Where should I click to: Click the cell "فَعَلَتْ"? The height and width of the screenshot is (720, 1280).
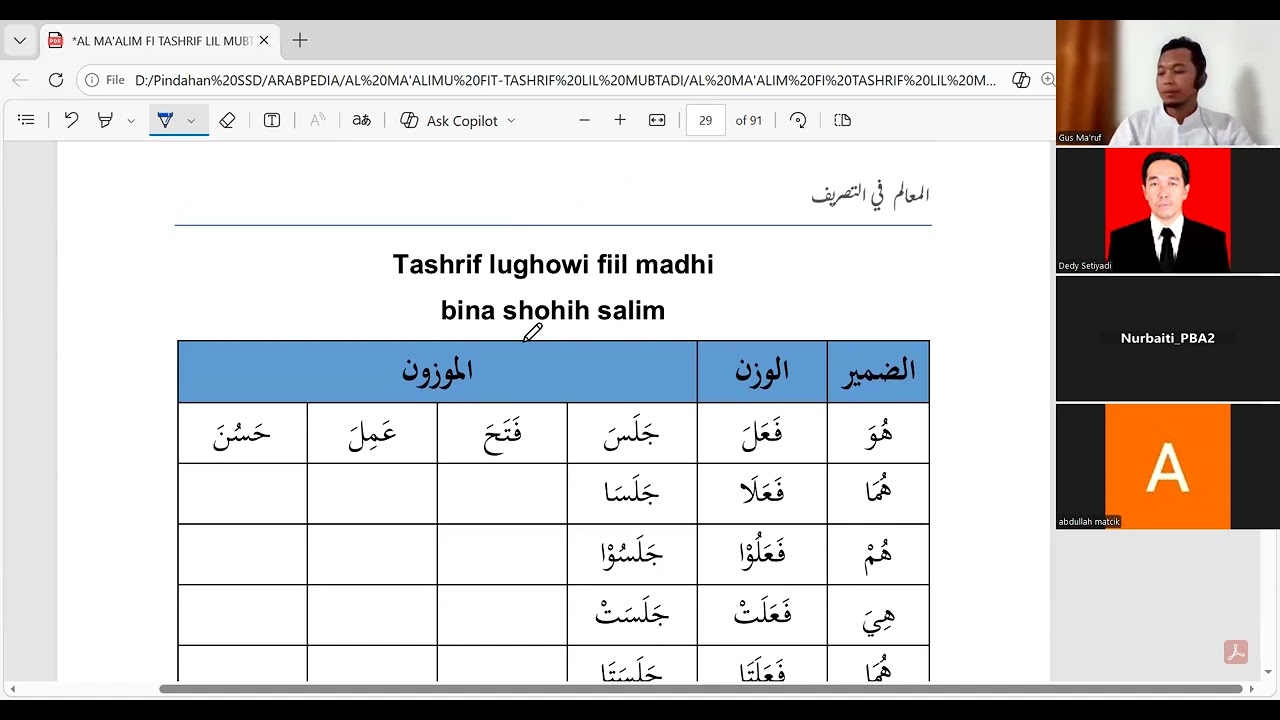[762, 615]
